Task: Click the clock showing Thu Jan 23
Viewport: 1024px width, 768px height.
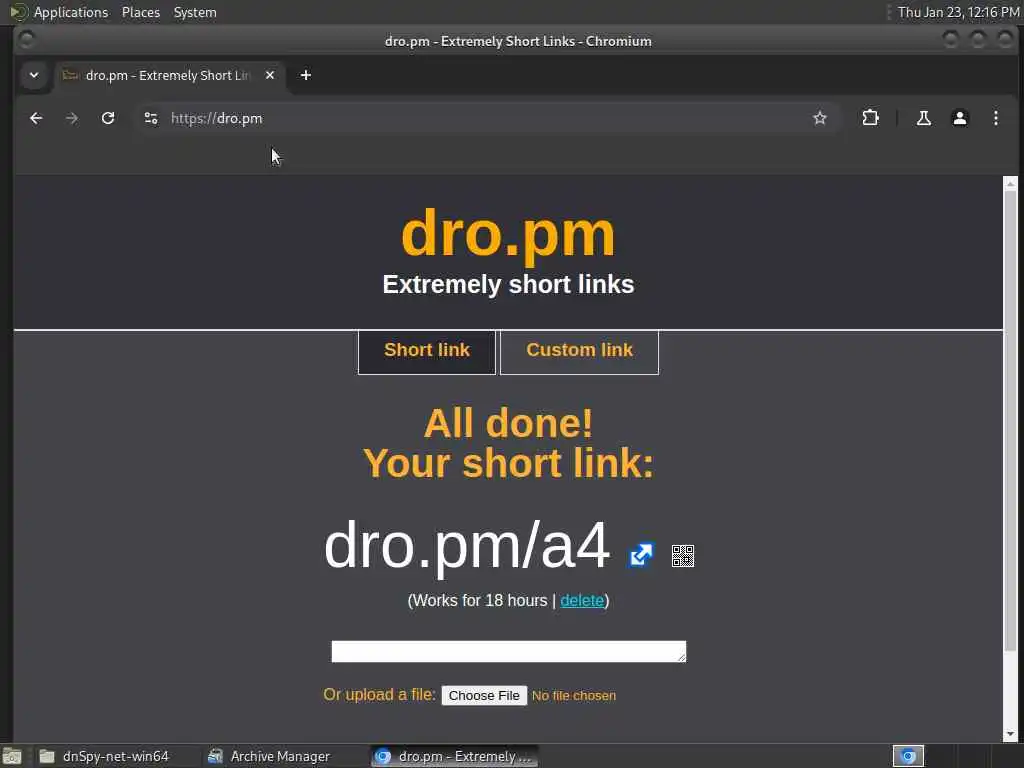Action: 958,12
